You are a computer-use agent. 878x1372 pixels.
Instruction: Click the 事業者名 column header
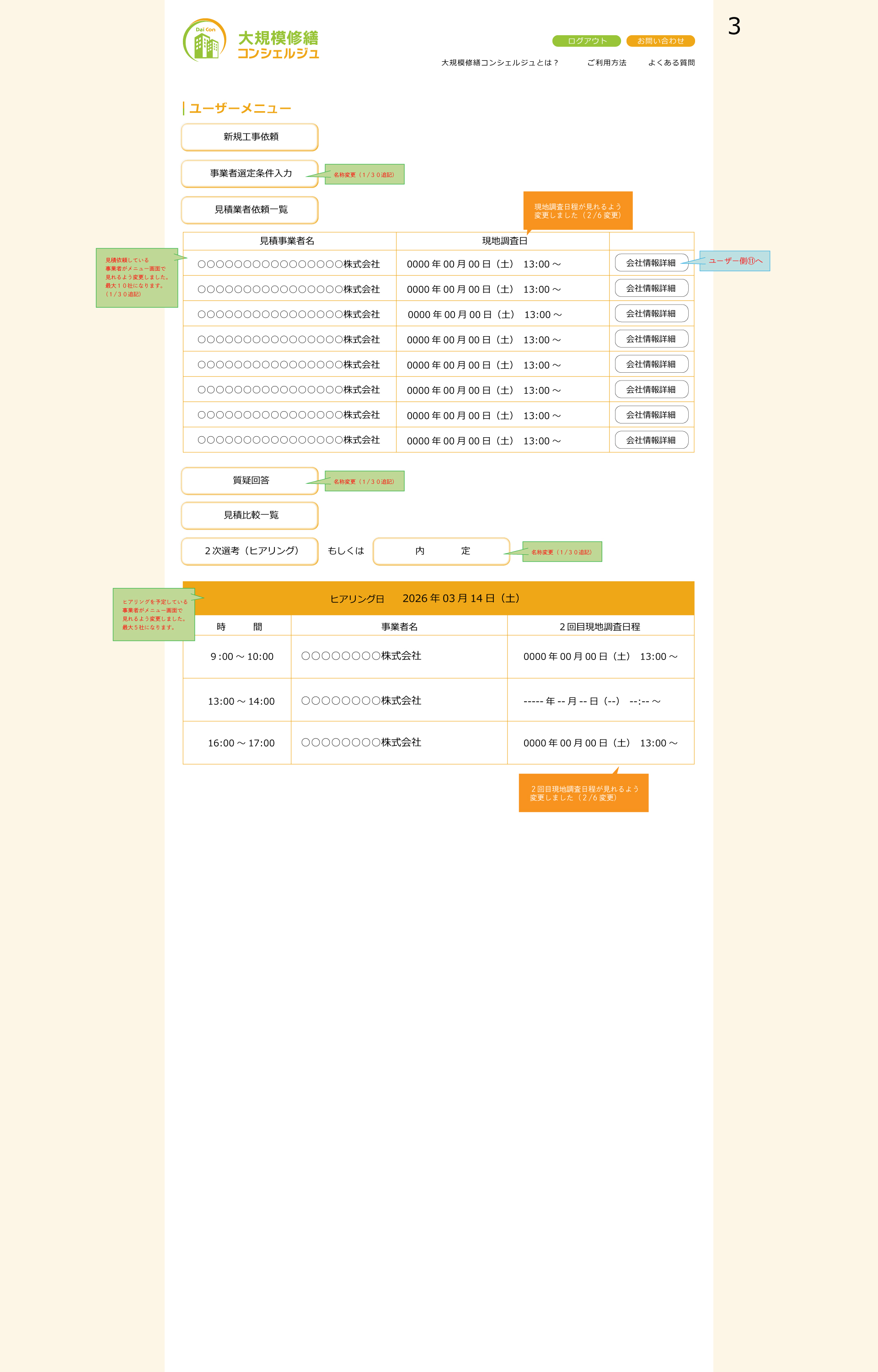pos(399,627)
